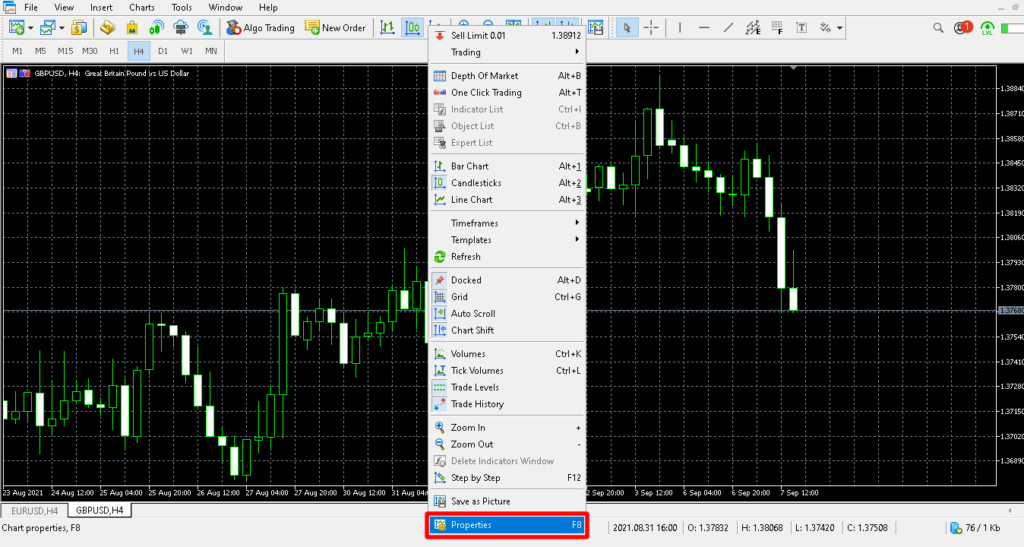Select the trendline drawing tool

click(728, 28)
